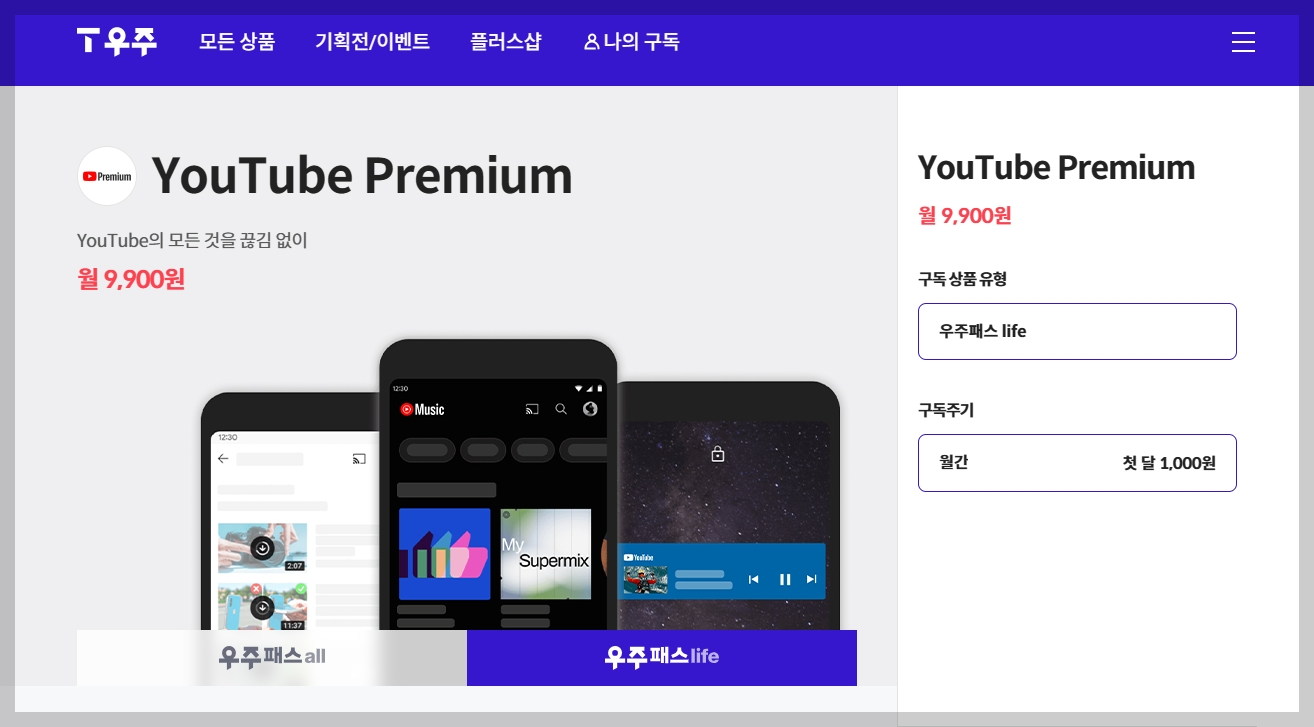This screenshot has height=727, width=1314.
Task: Click the YouTube Premium round logo
Action: [x=107, y=176]
